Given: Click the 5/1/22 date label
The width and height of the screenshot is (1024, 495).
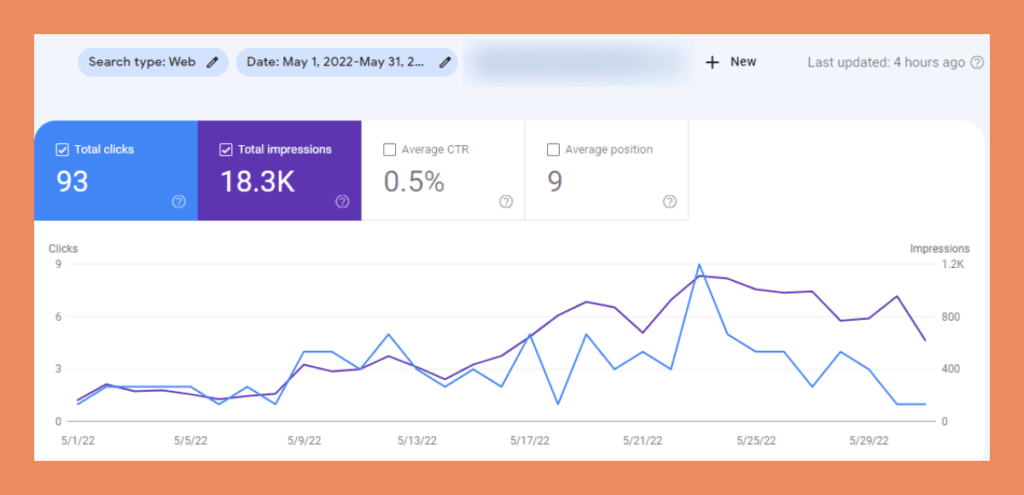Looking at the screenshot, I should pyautogui.click(x=78, y=441).
